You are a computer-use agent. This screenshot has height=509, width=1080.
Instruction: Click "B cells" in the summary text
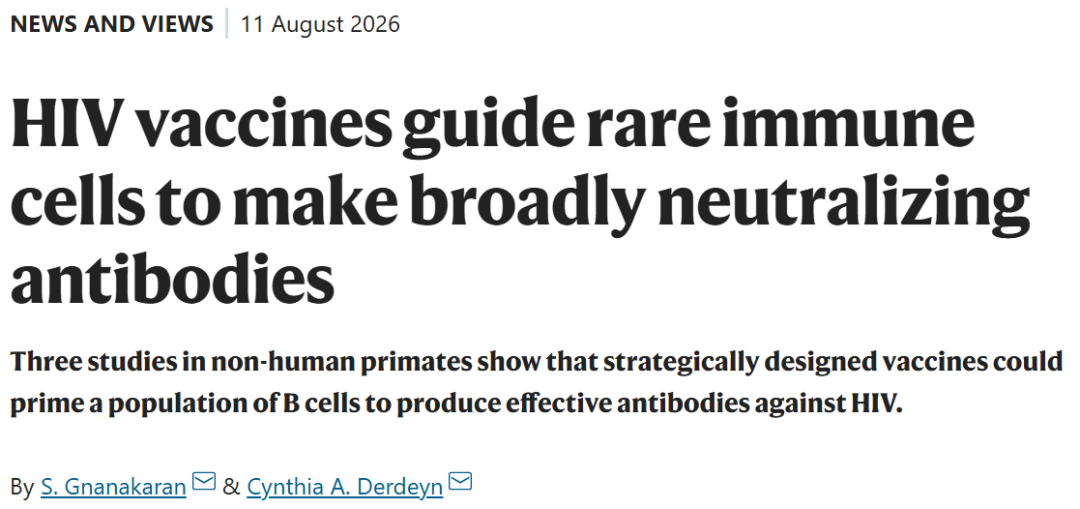tap(322, 404)
